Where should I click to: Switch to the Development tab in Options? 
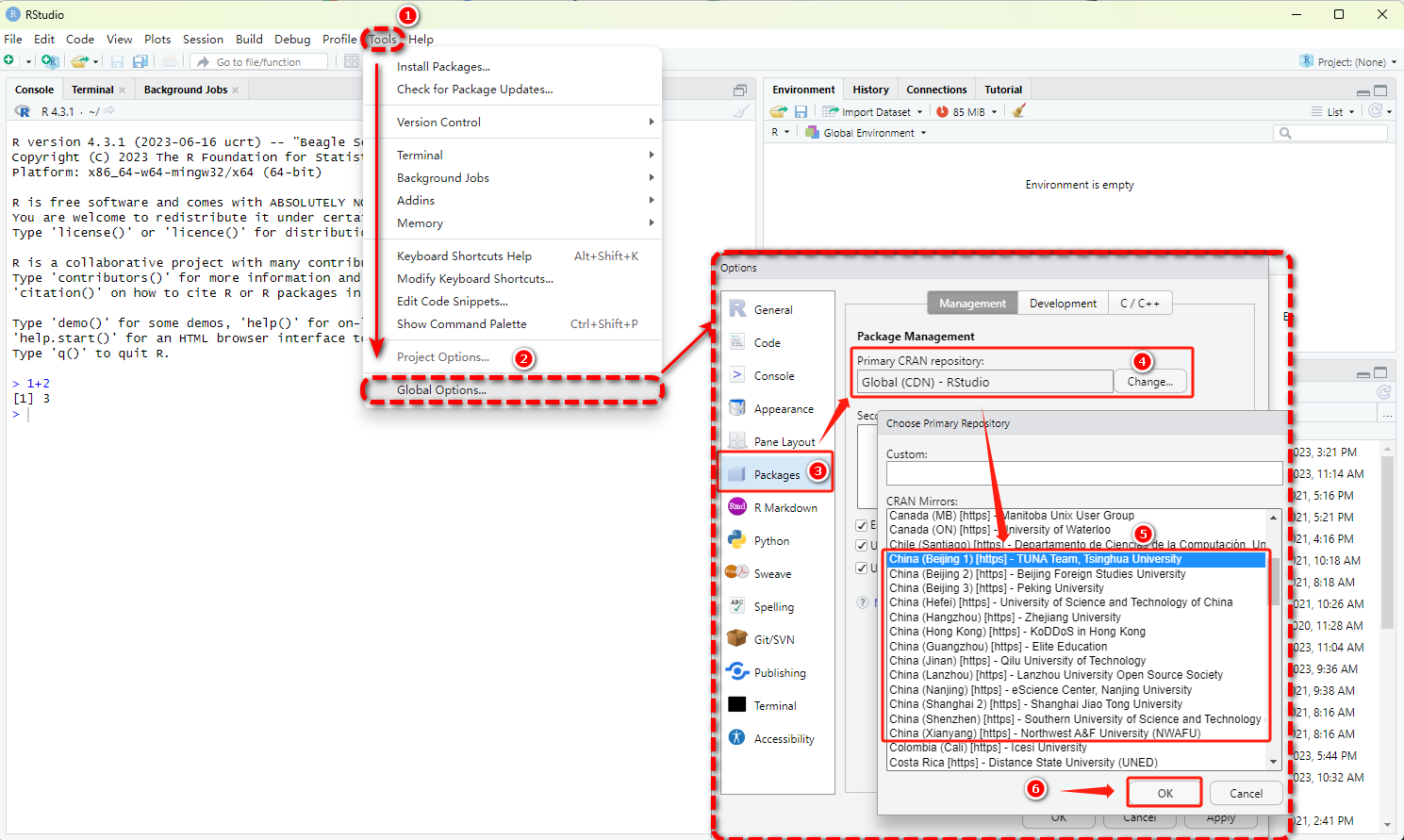tap(1063, 303)
